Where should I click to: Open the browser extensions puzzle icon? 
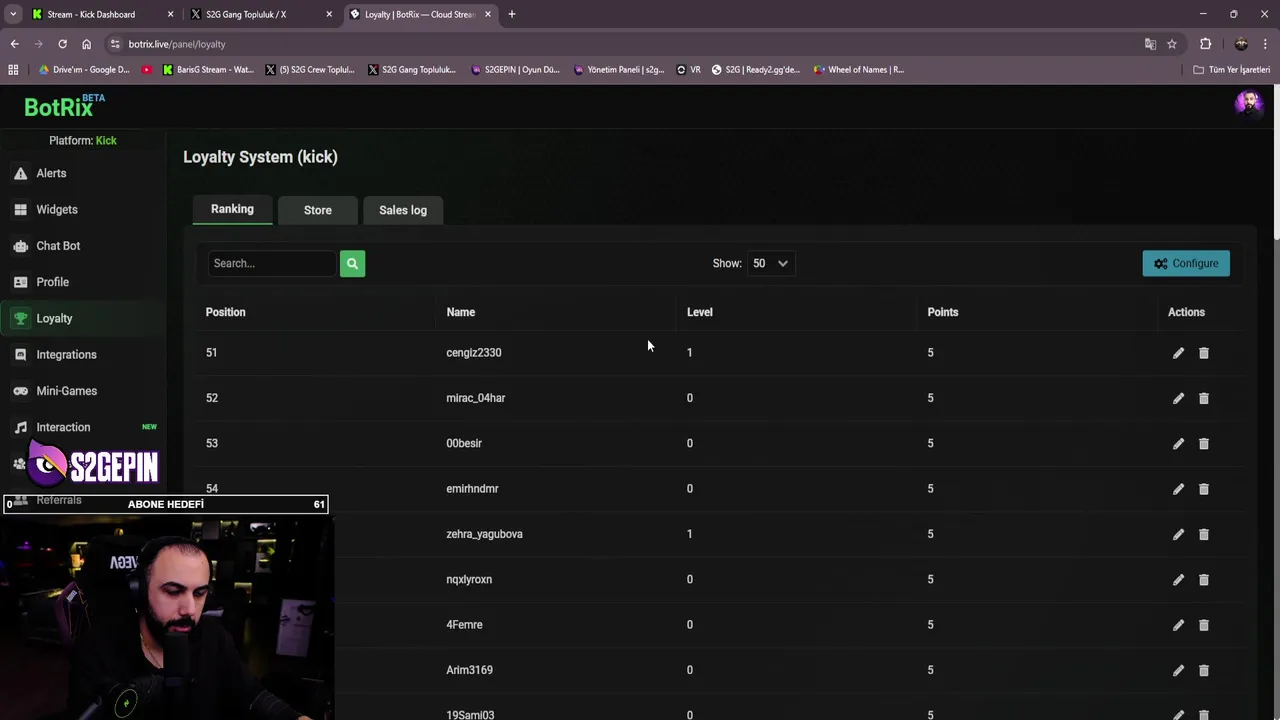[1205, 44]
